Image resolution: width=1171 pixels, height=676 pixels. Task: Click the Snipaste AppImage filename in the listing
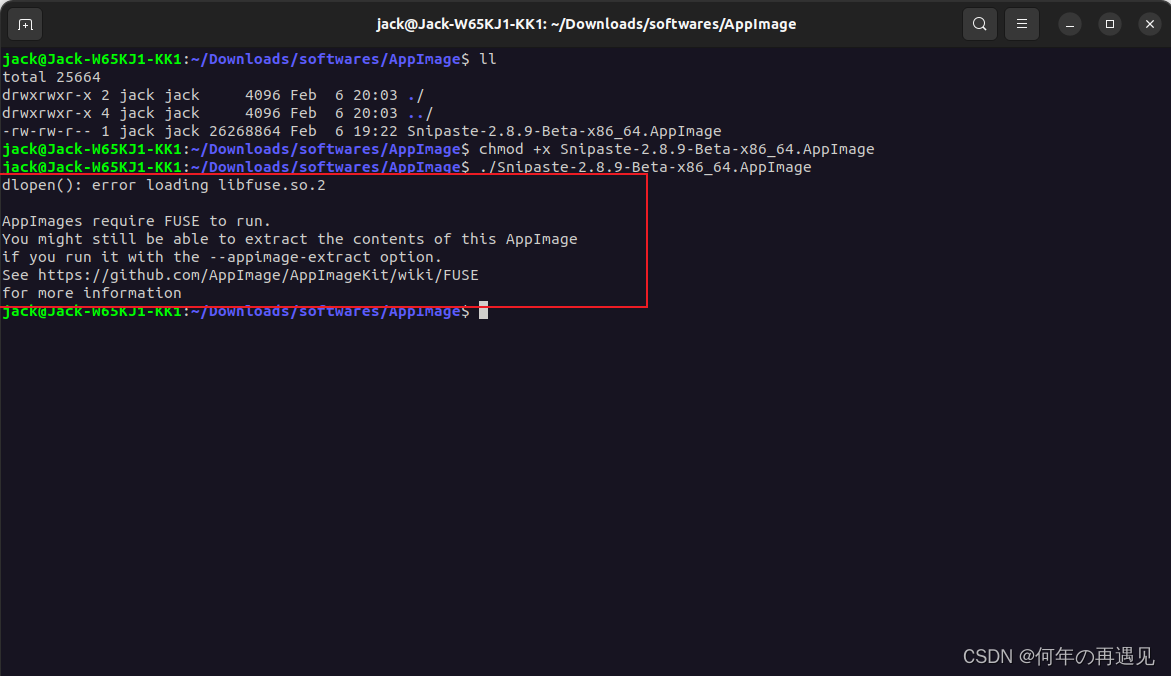(x=564, y=131)
